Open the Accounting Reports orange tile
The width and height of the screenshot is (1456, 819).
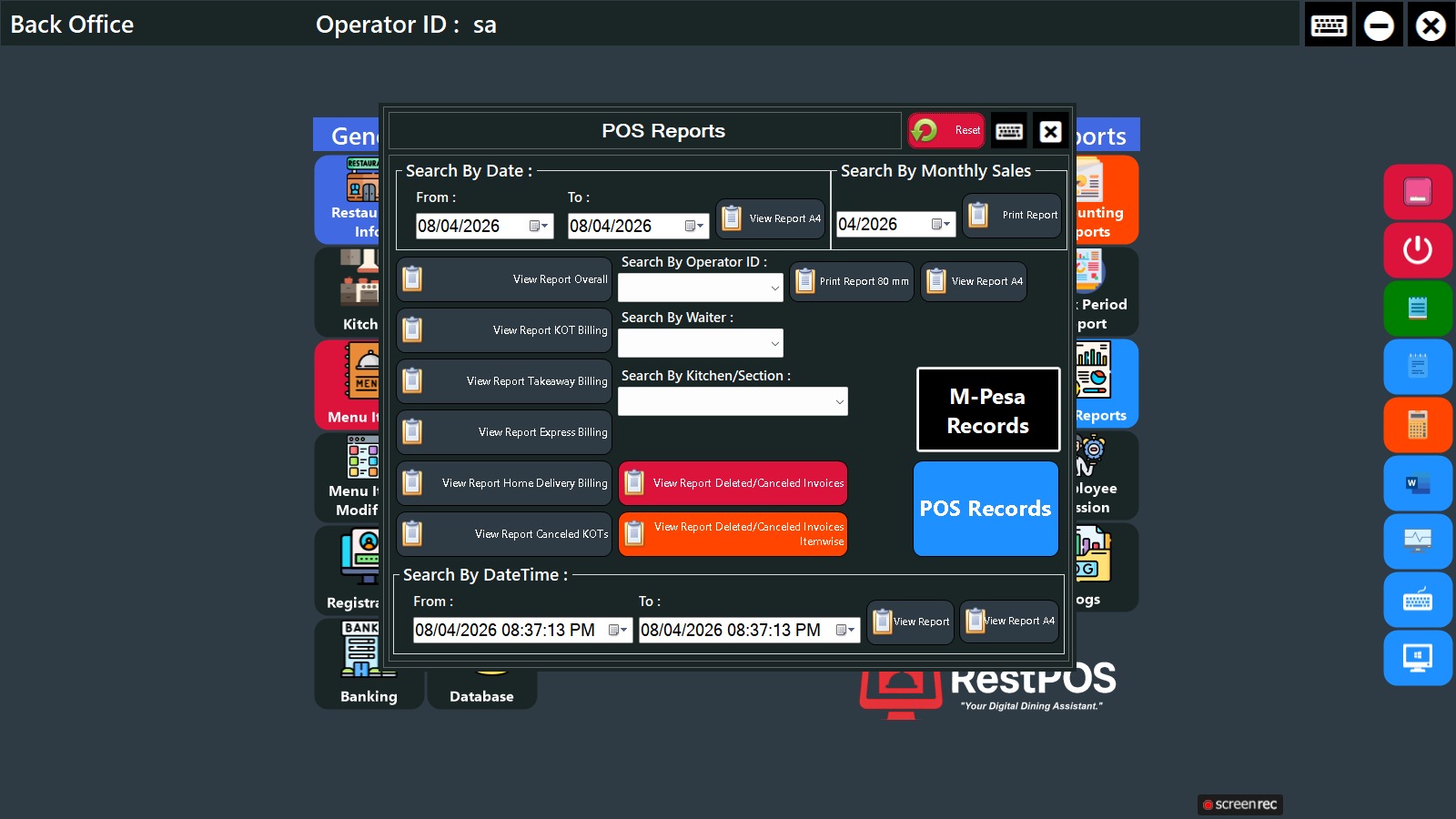tap(1107, 199)
